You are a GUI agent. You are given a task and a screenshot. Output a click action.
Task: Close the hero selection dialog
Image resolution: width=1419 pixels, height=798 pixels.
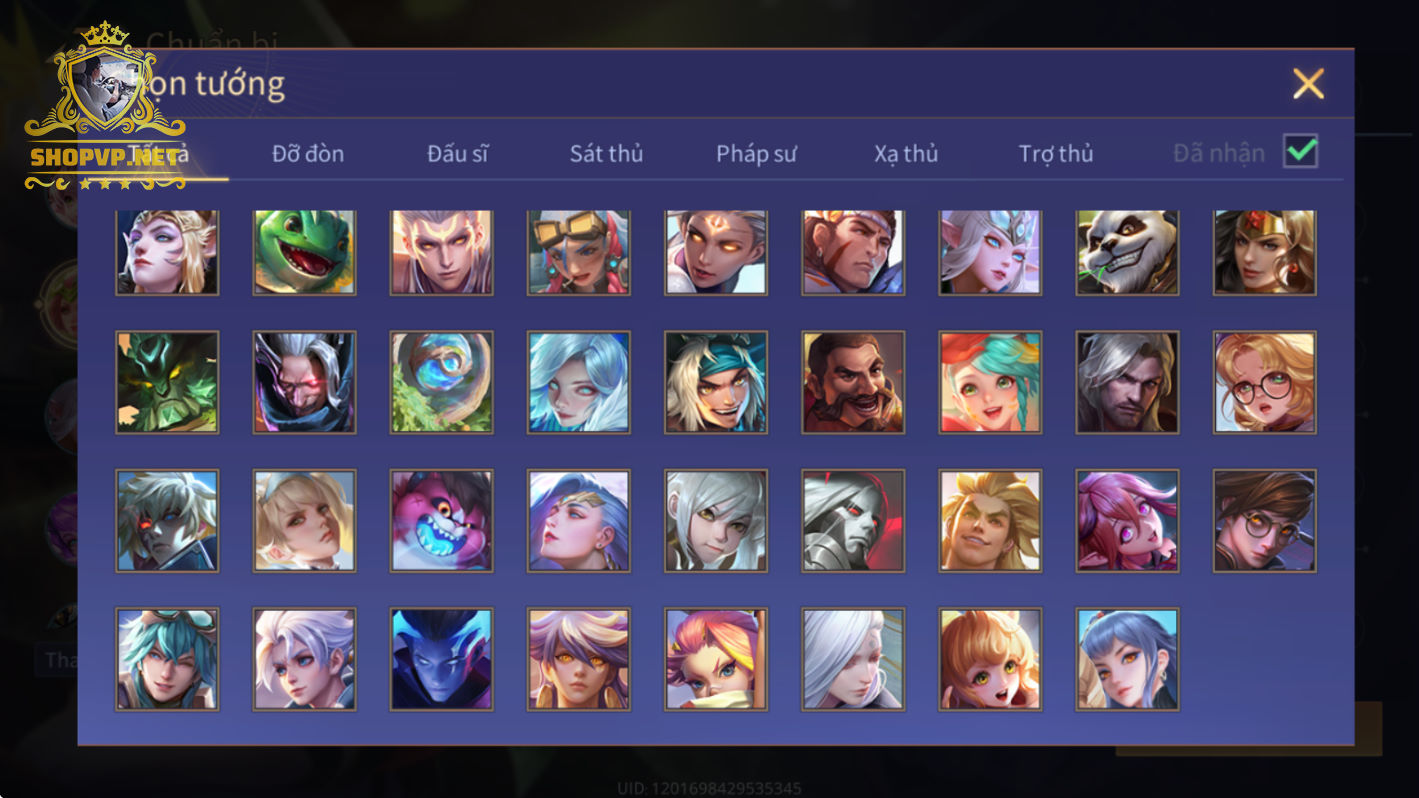pos(1308,84)
